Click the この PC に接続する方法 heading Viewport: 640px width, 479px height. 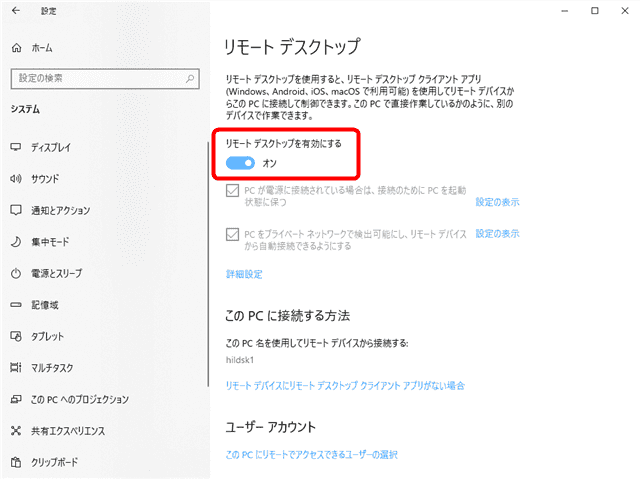tap(288, 315)
